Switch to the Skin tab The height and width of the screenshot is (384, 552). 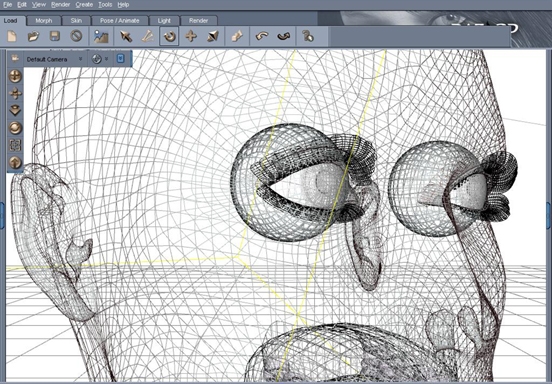pos(76,20)
